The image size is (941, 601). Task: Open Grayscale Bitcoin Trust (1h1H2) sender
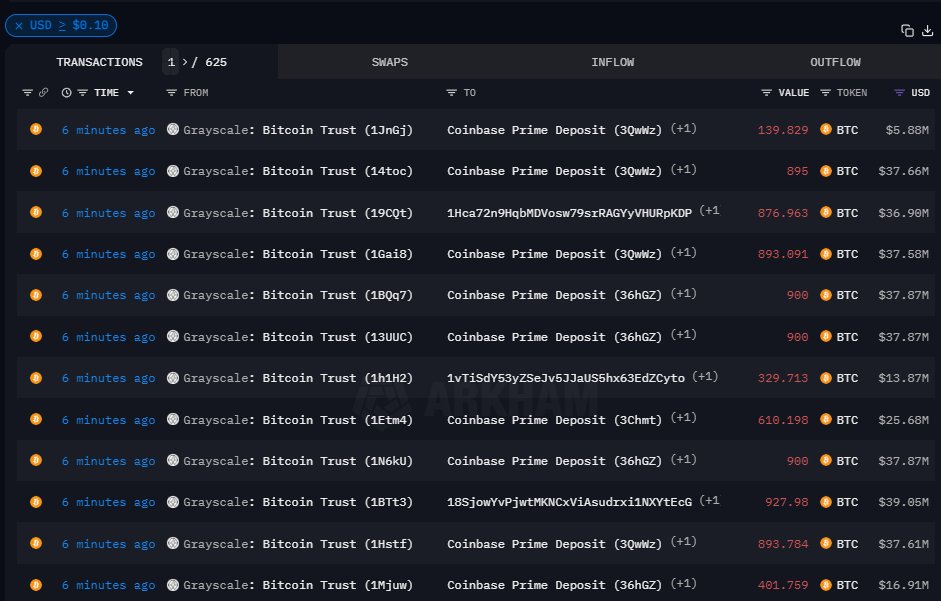point(298,378)
